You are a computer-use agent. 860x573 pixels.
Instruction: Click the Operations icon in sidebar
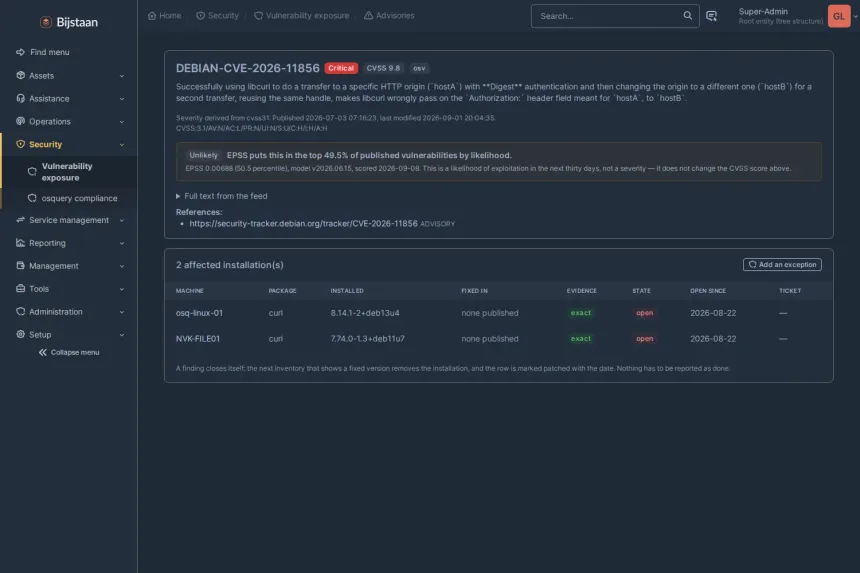(21, 121)
